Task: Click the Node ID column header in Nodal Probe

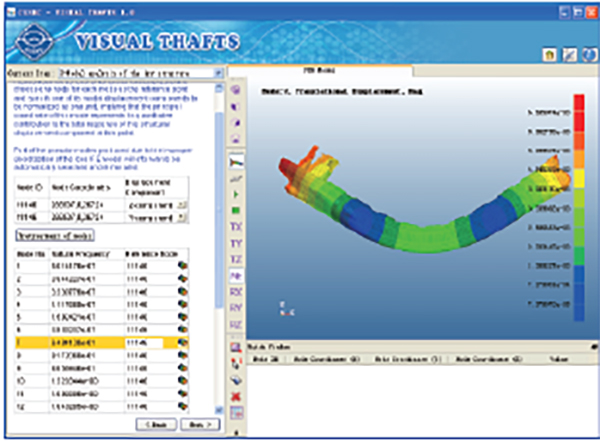Action: click(x=266, y=359)
